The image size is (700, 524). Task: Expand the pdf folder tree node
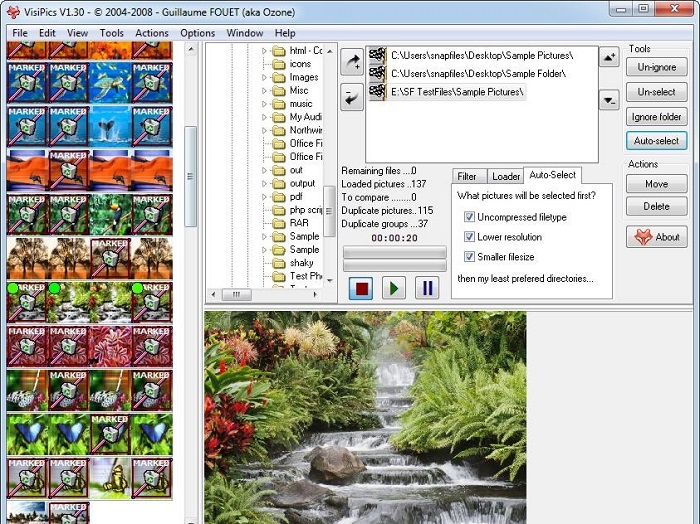click(264, 197)
